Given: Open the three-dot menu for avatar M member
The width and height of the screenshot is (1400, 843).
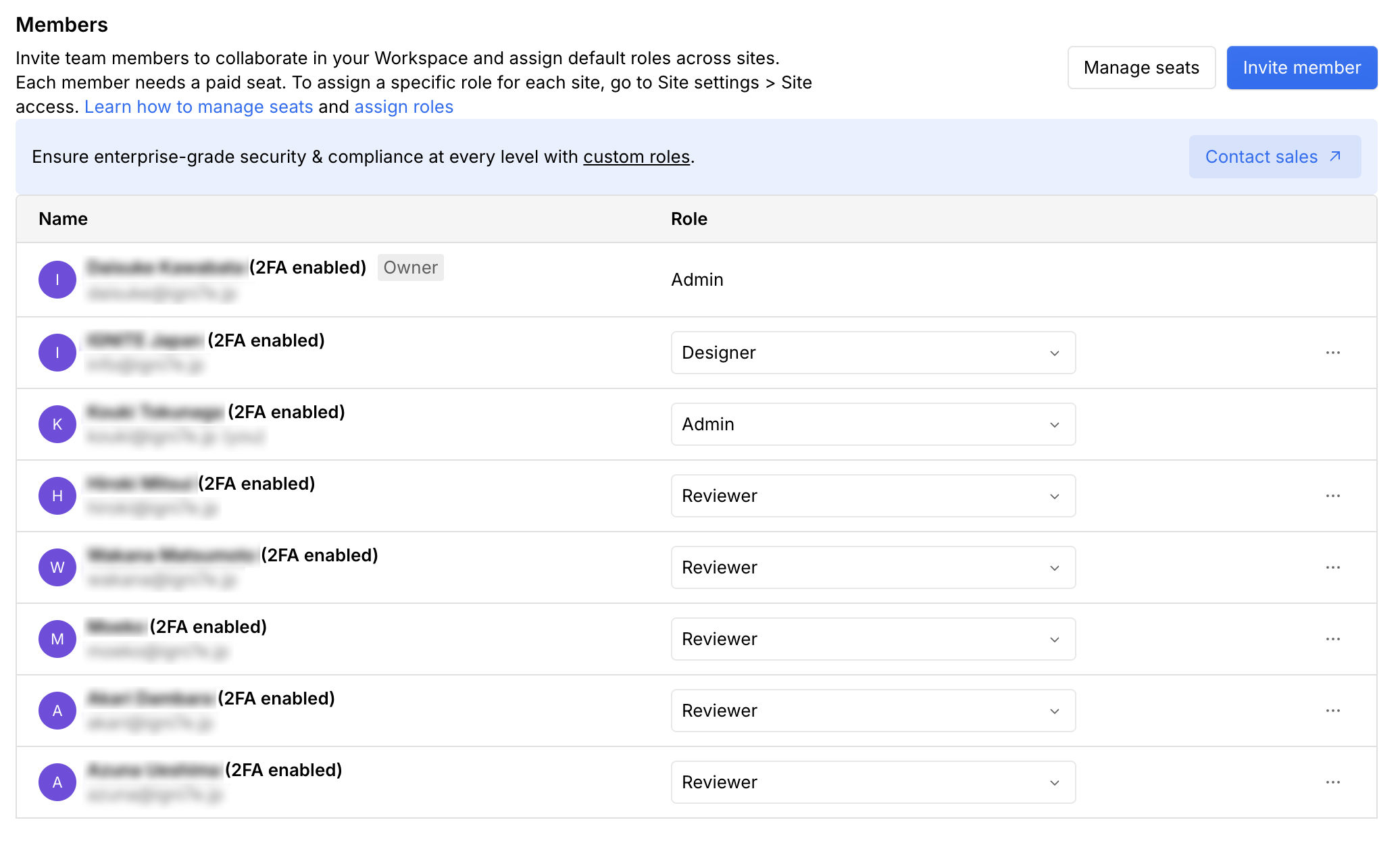Looking at the screenshot, I should pos(1332,639).
